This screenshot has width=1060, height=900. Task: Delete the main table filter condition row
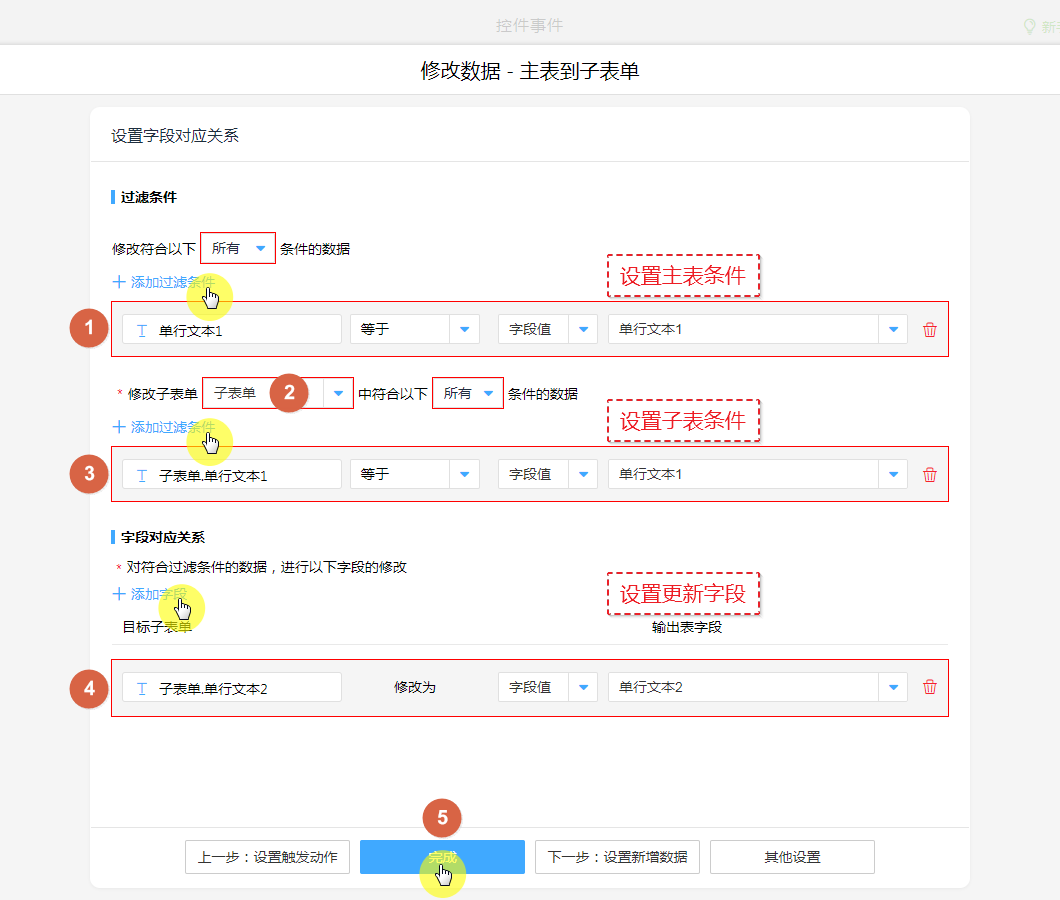pyautogui.click(x=930, y=330)
